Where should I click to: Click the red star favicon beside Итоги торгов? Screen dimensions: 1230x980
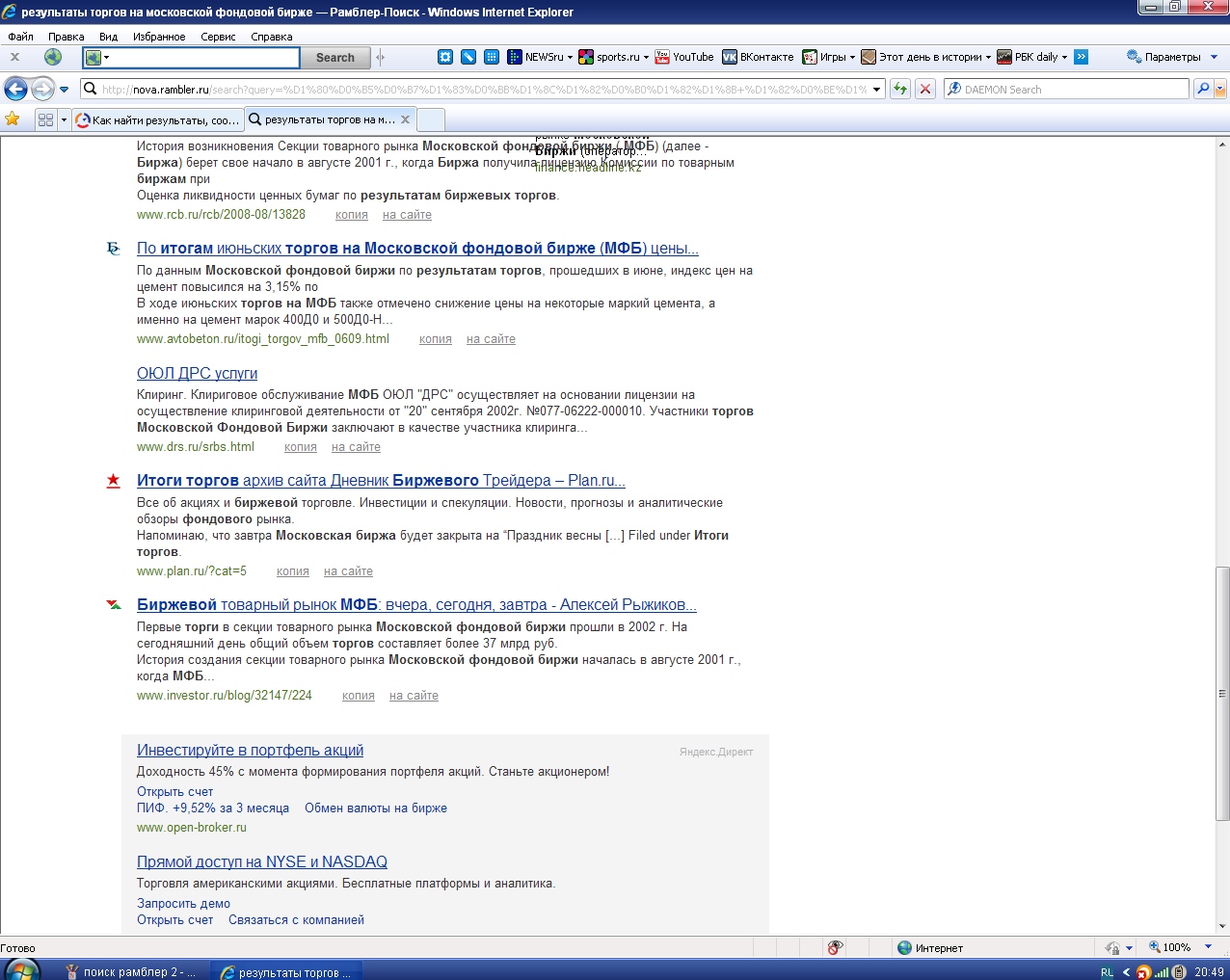[114, 481]
